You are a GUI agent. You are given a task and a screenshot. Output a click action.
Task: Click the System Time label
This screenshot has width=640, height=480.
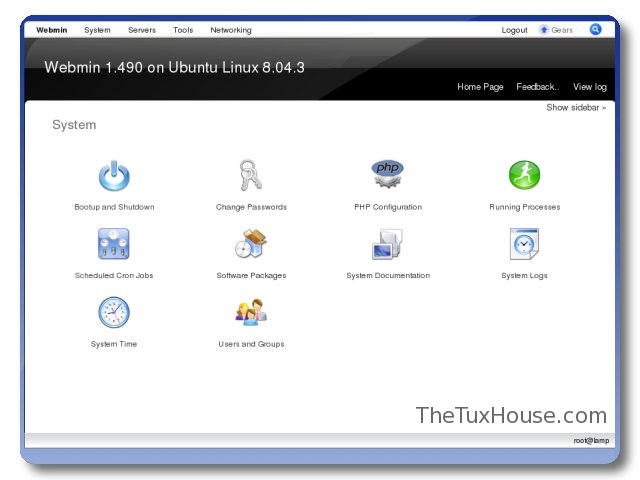pyautogui.click(x=113, y=344)
